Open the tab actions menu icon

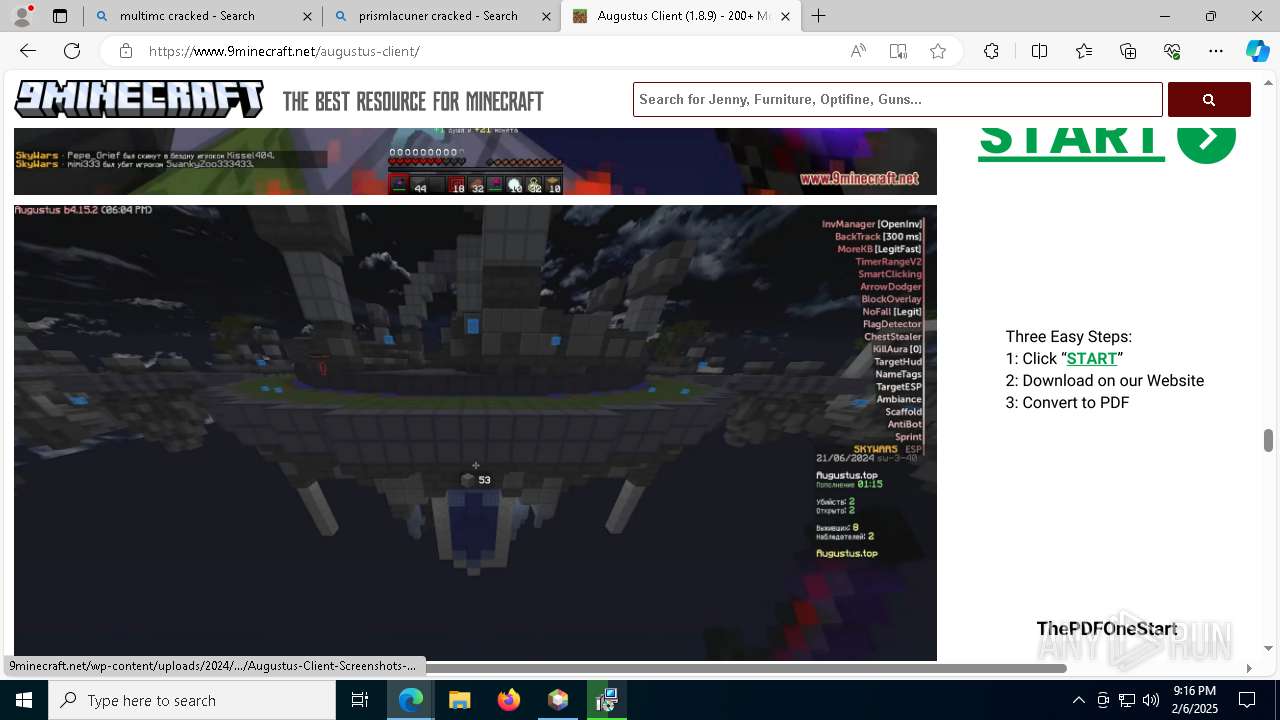tap(60, 16)
